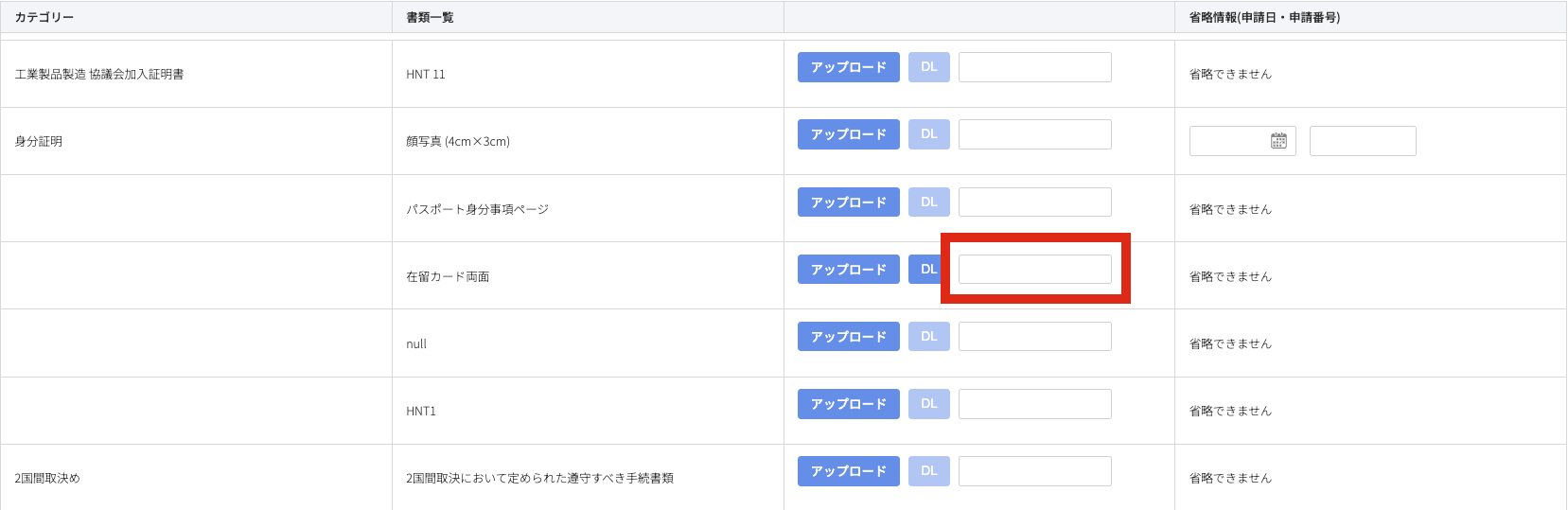The image size is (1568, 510).
Task: Upload the パスポート身分事項ページ document
Action: pos(848,202)
